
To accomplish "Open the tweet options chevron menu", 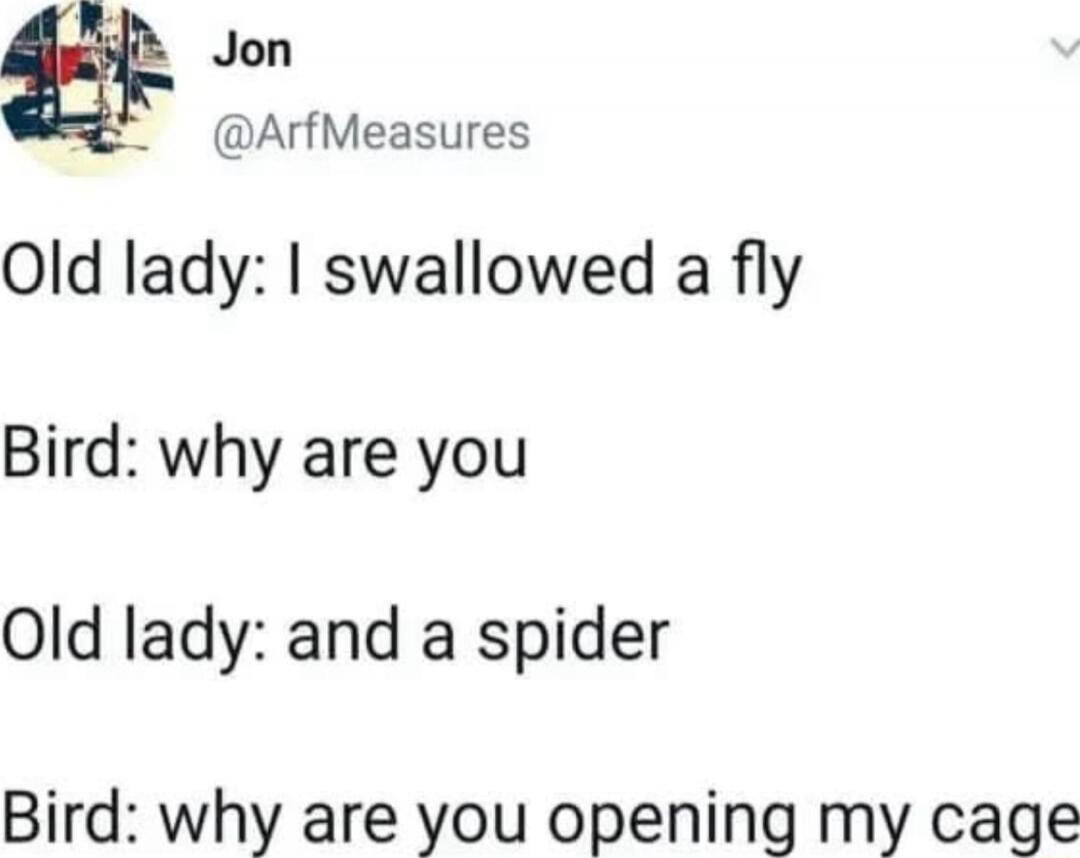I will (1065, 49).
